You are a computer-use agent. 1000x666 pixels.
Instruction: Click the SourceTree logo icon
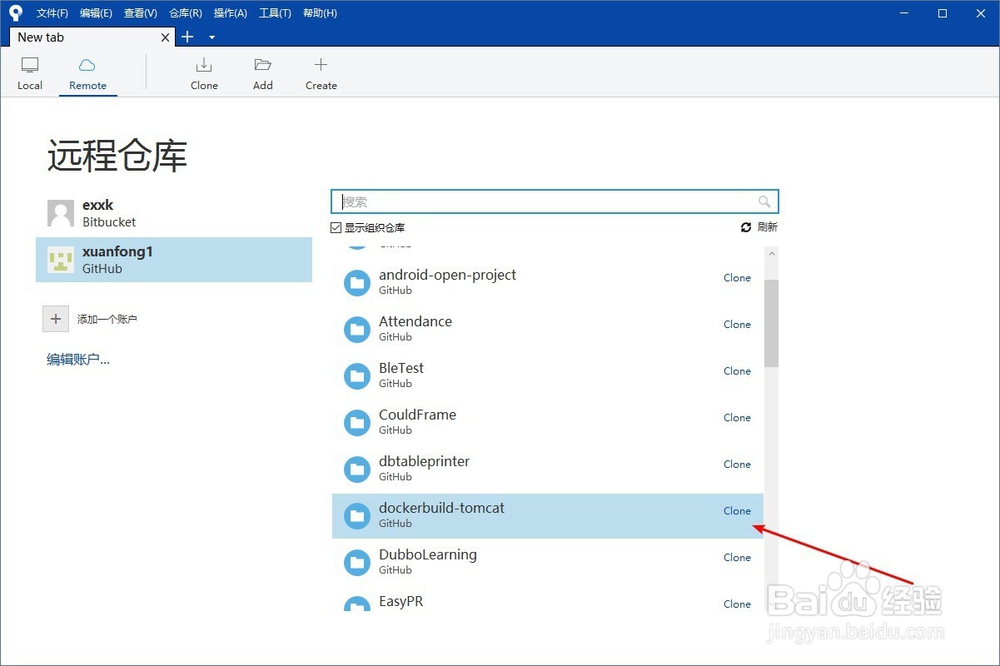(15, 13)
